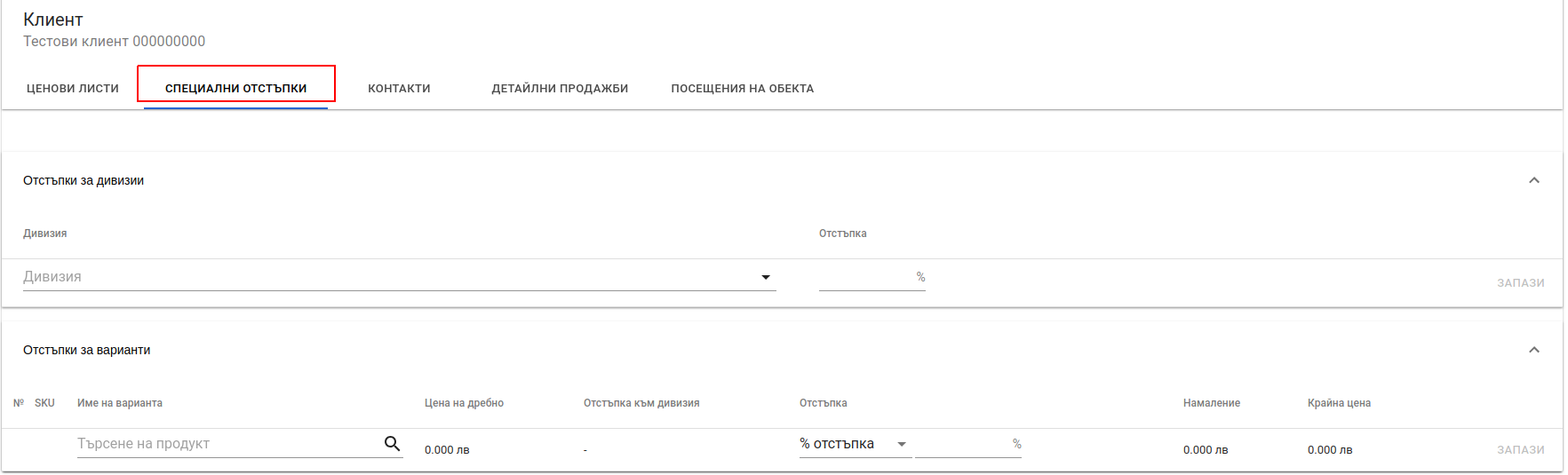The image size is (1568, 475).
Task: Focus the Търсене на продукт search field
Action: (229, 443)
